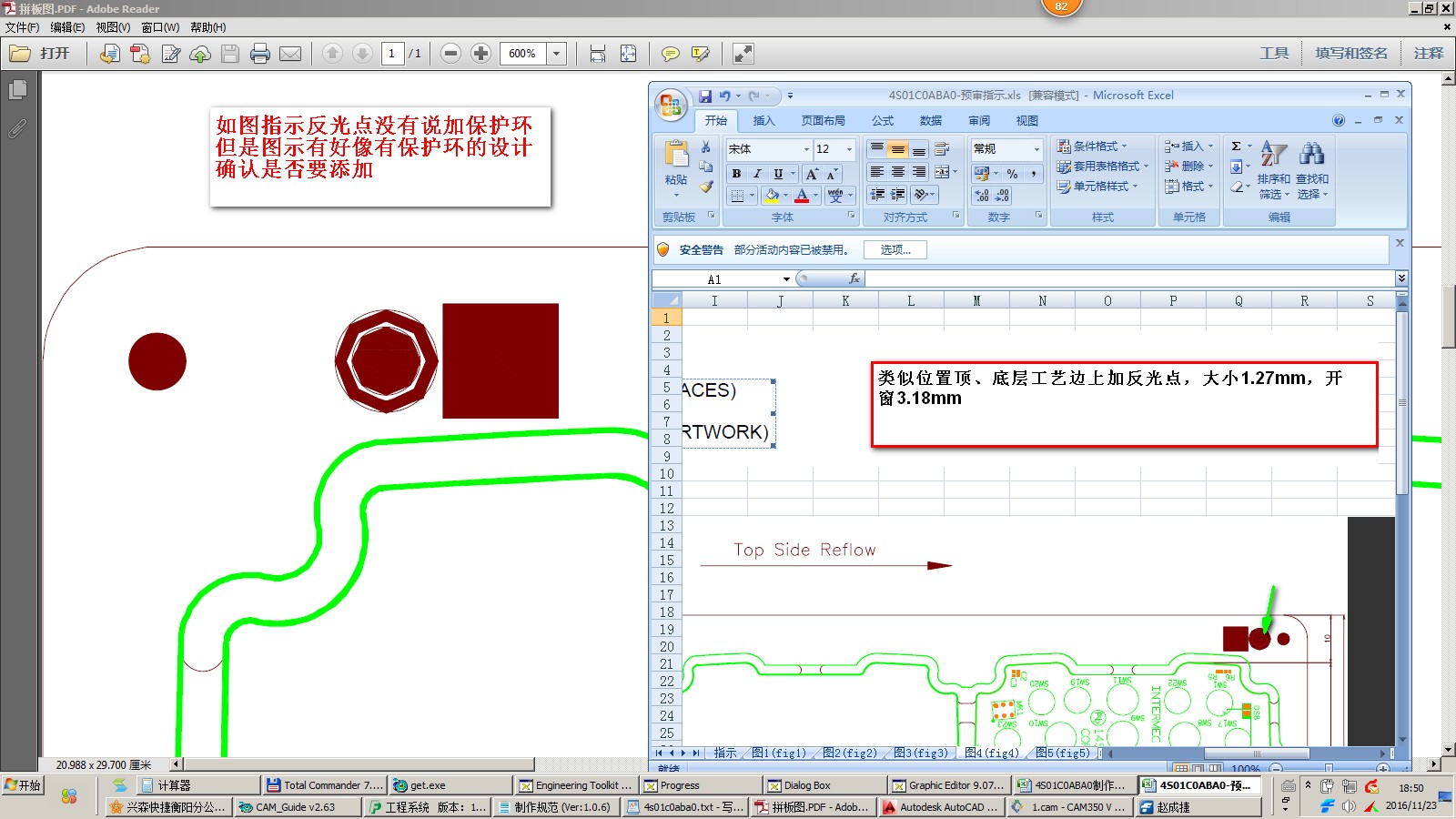Click the create PDF icon with gear

140,54
